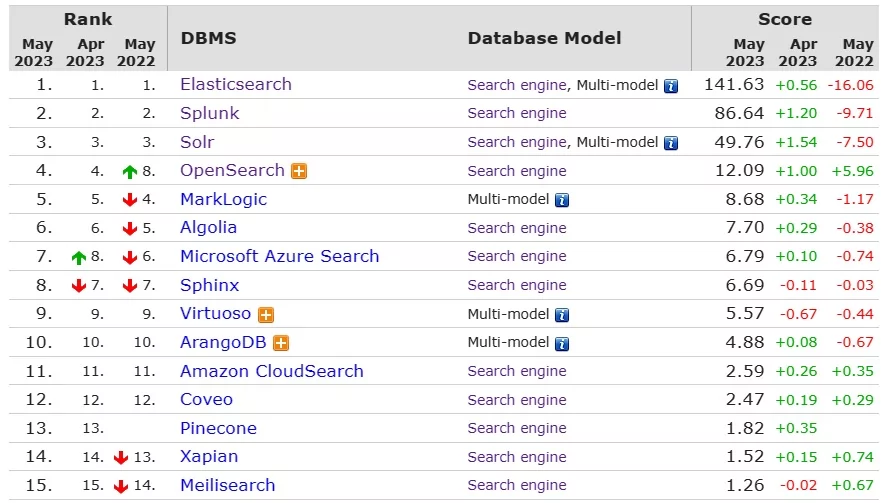Click the red down arrow beside rank 6. for Azure Search
Viewport: 889px width, 503px height.
click(x=130, y=257)
